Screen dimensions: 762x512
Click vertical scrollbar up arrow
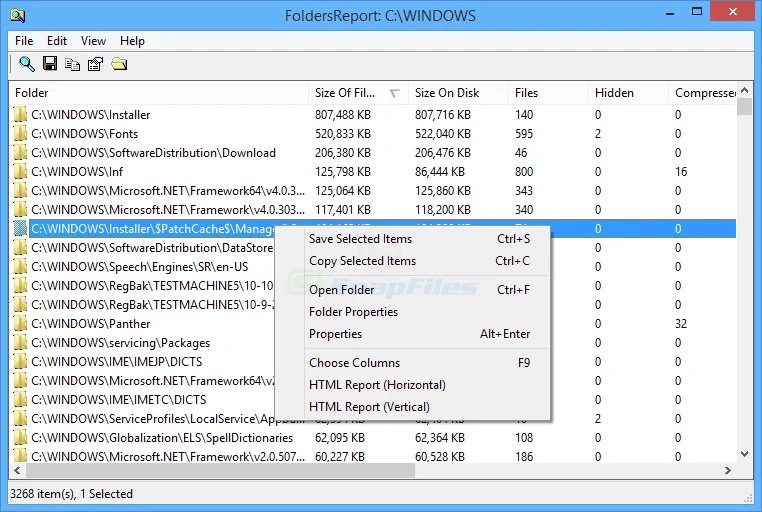pos(745,90)
